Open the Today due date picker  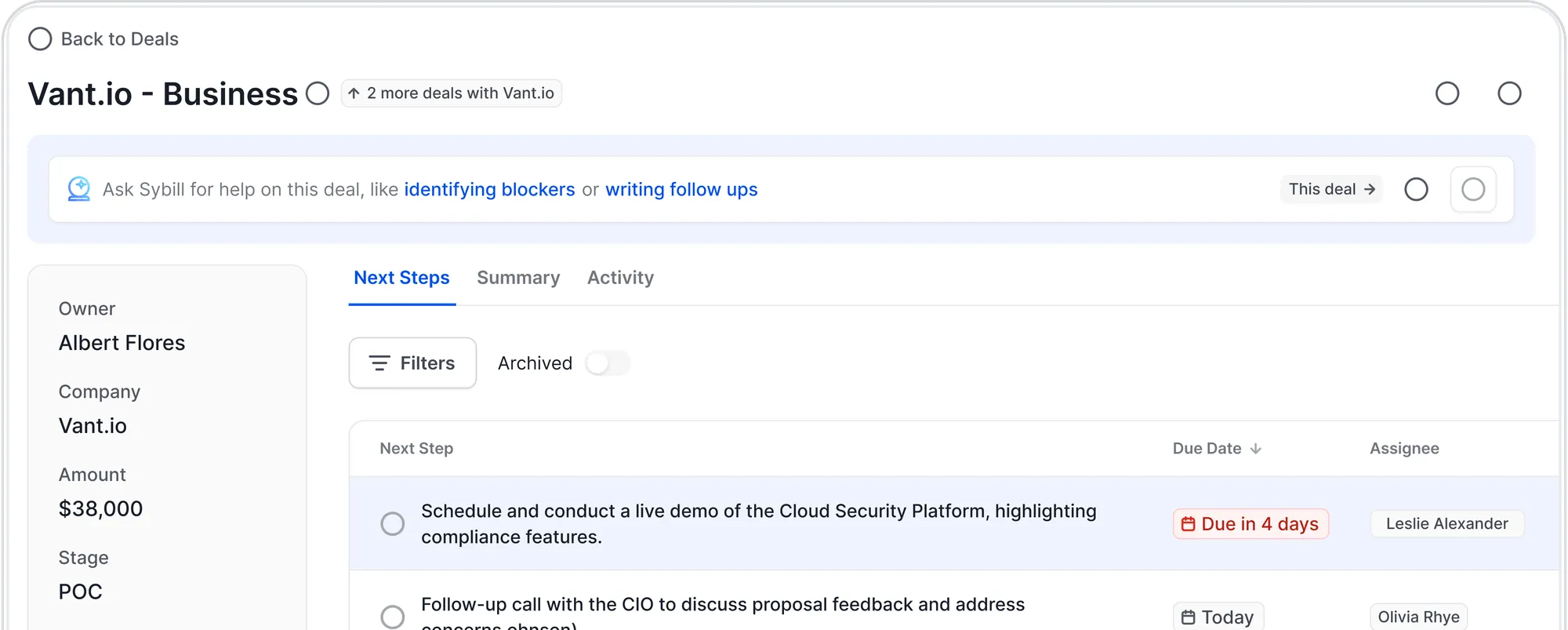1218,617
